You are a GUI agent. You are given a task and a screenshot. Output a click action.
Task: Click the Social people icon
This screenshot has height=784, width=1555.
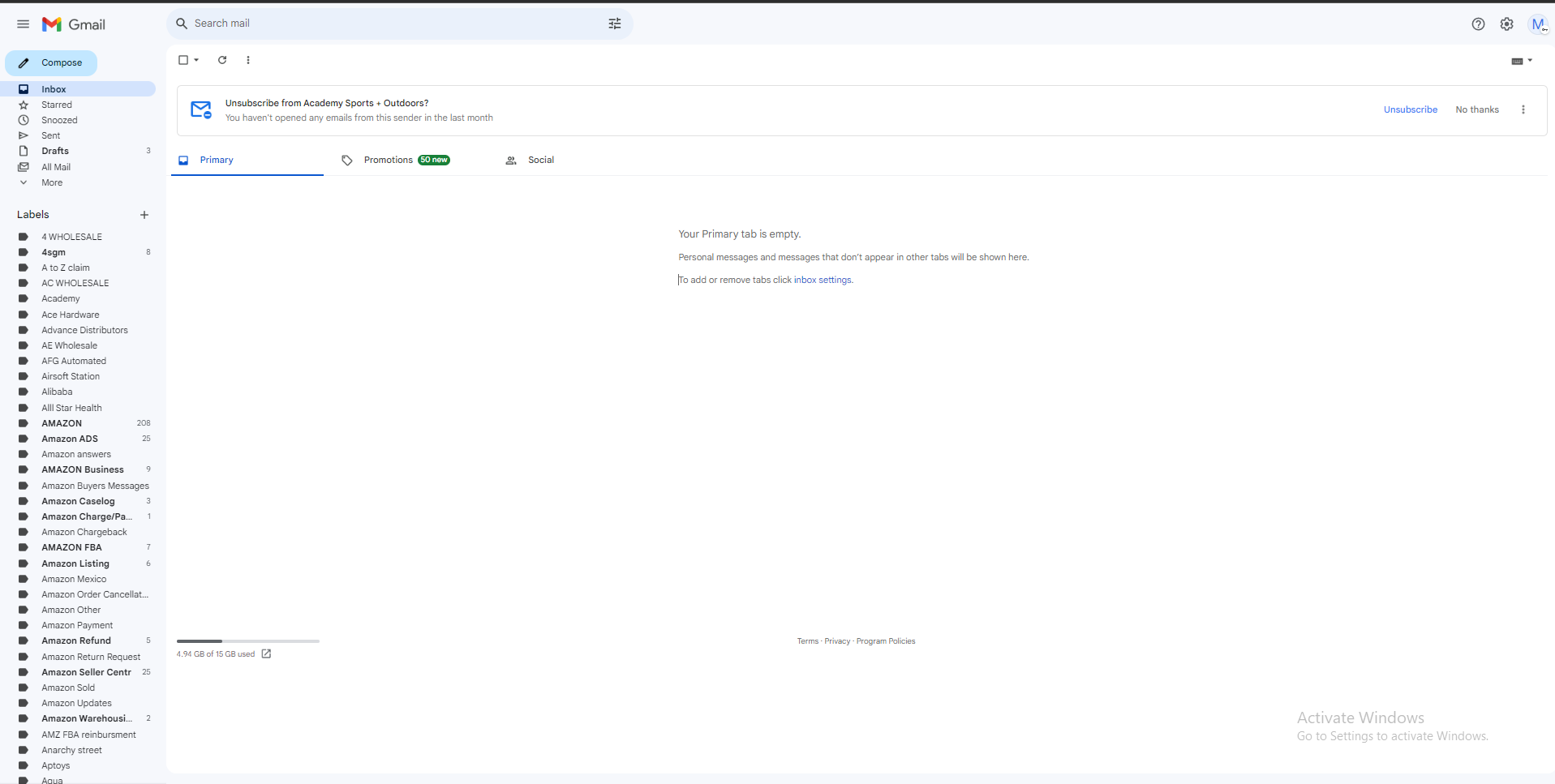pos(511,161)
